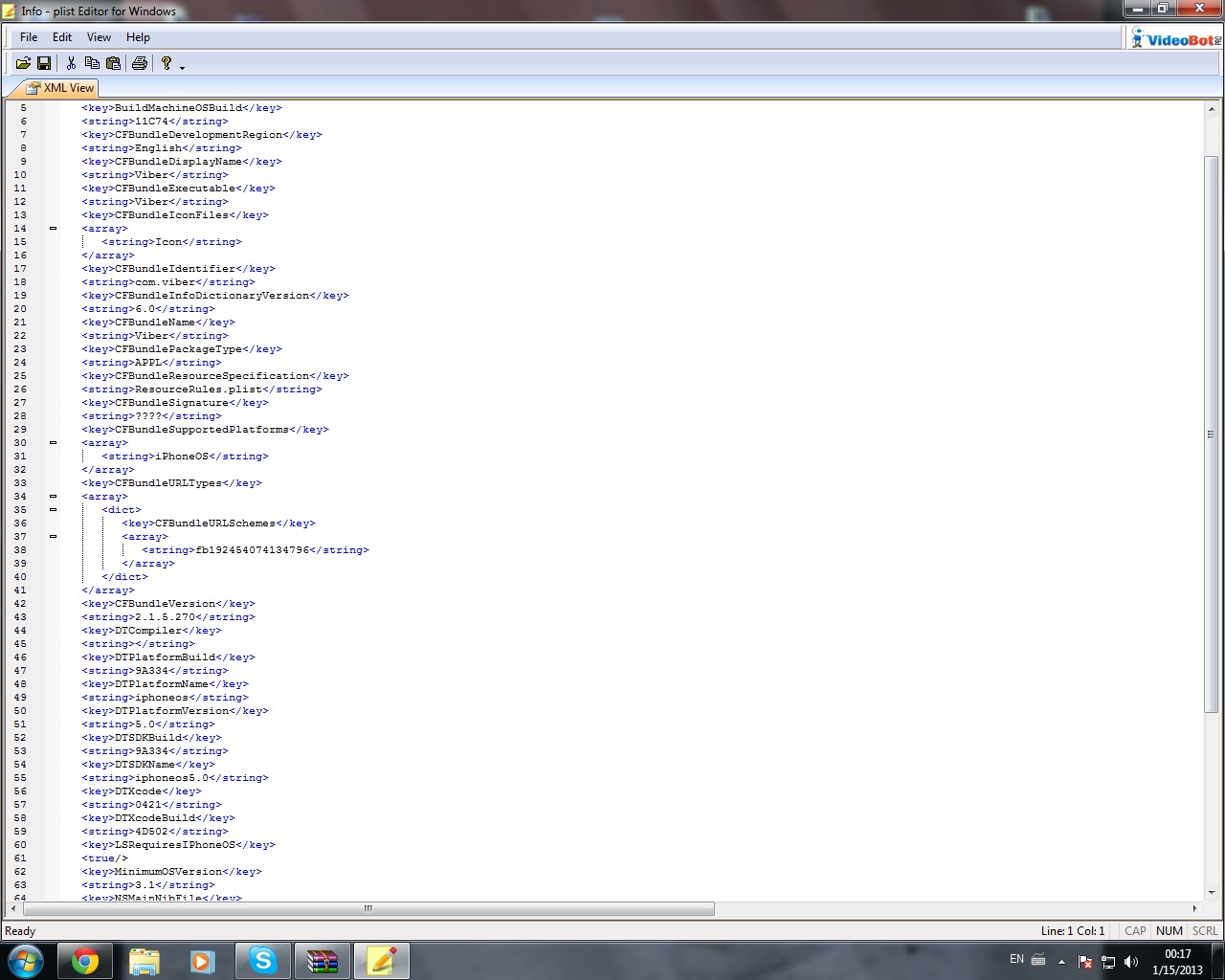
Task: Click the '4D502' string line
Action: tap(155, 832)
